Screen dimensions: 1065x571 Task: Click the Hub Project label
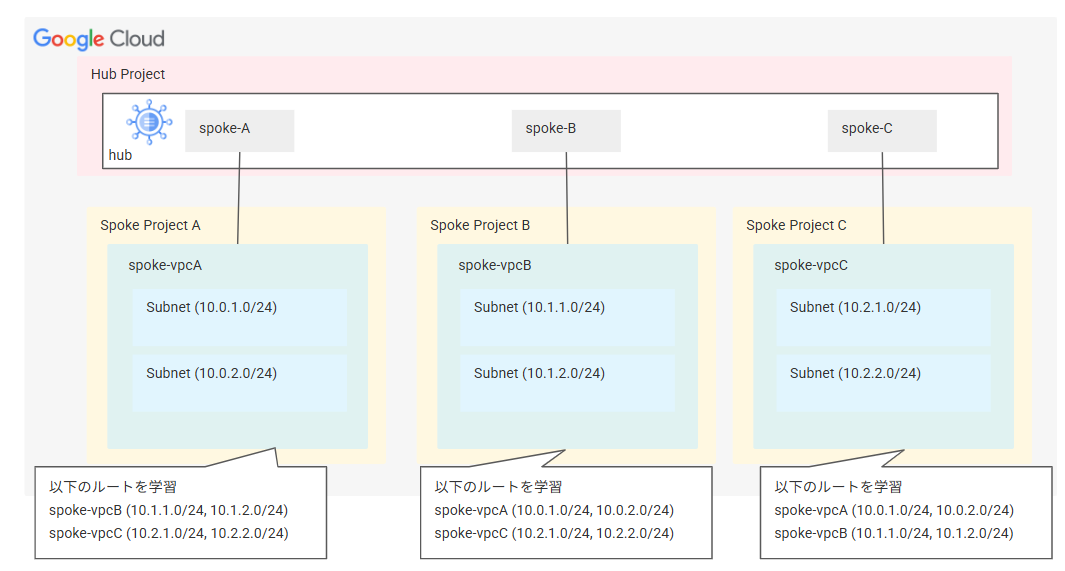[128, 74]
